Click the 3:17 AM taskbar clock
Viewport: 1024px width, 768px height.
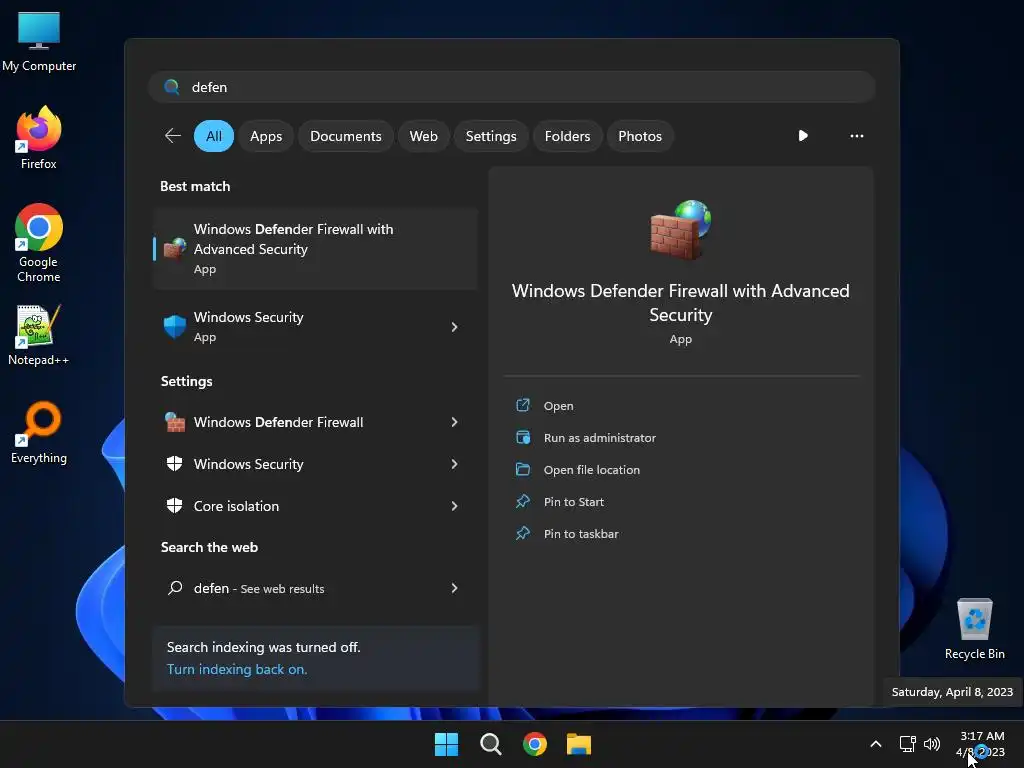point(982,735)
